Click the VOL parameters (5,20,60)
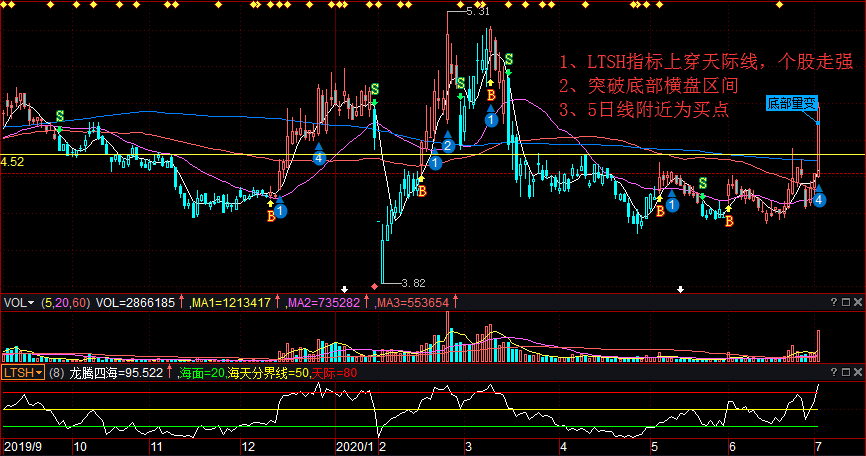Viewport: 866px width, 456px height. pyautogui.click(x=66, y=301)
